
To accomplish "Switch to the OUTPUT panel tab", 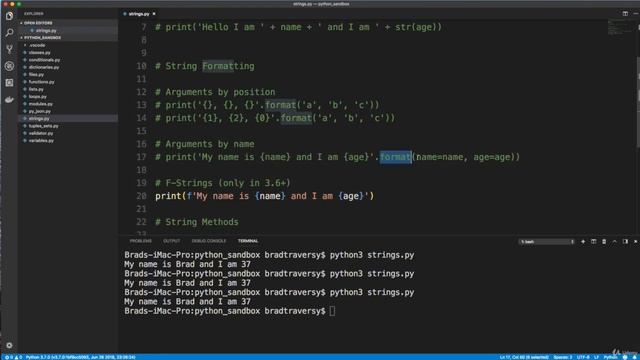I will pyautogui.click(x=171, y=241).
